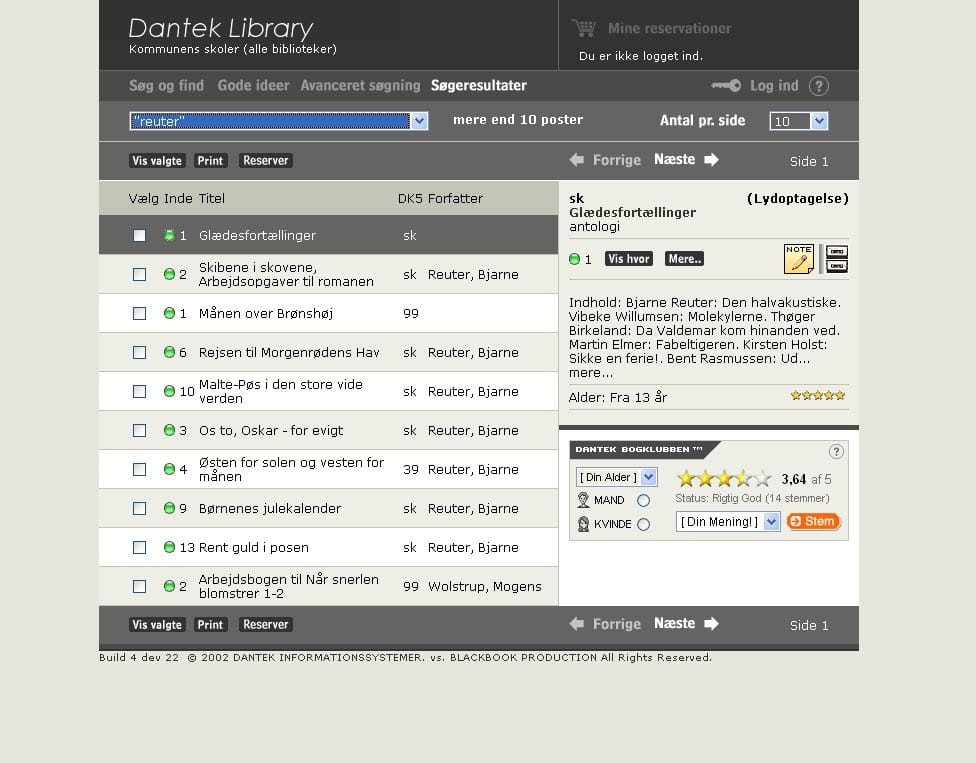976x763 pixels.
Task: Click the orange Stem vote button
Action: tap(814, 522)
